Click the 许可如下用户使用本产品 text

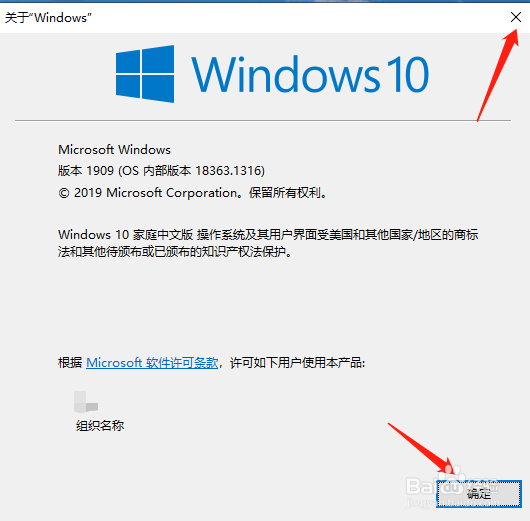297,363
